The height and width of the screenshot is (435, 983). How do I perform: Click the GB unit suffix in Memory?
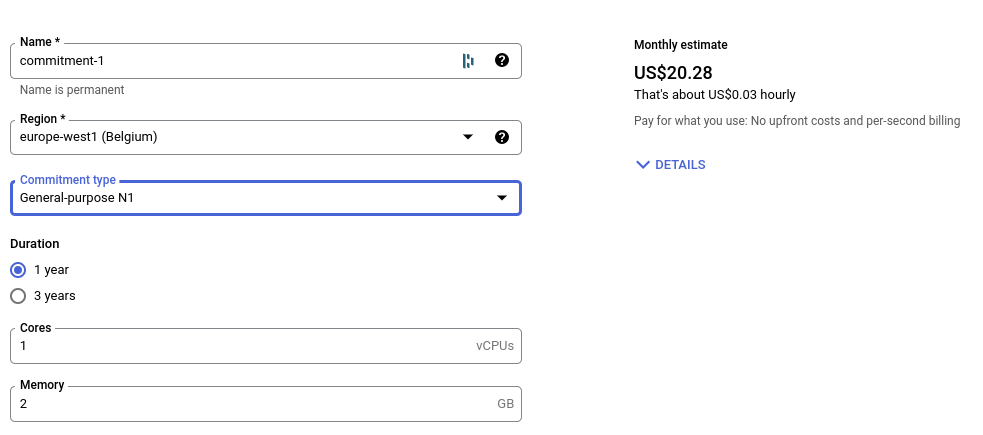[505, 404]
